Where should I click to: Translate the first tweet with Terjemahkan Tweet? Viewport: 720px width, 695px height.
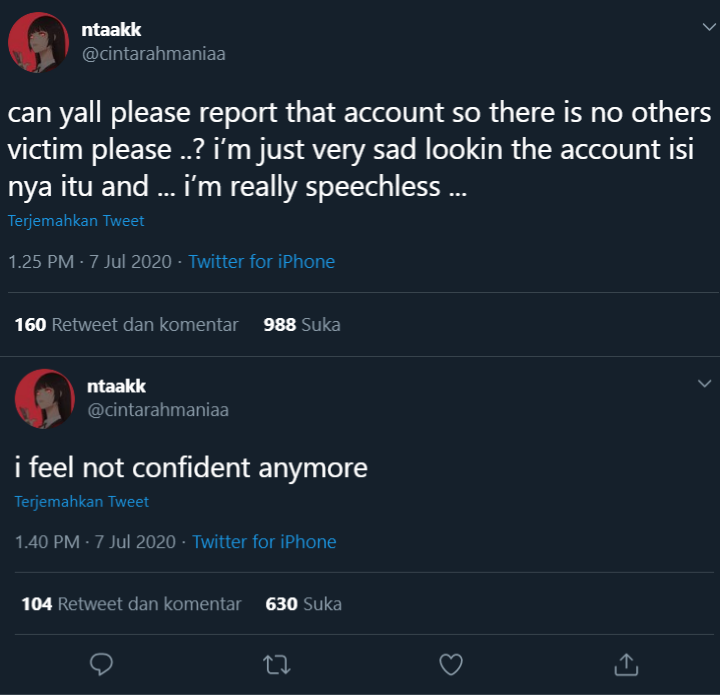[76, 221]
